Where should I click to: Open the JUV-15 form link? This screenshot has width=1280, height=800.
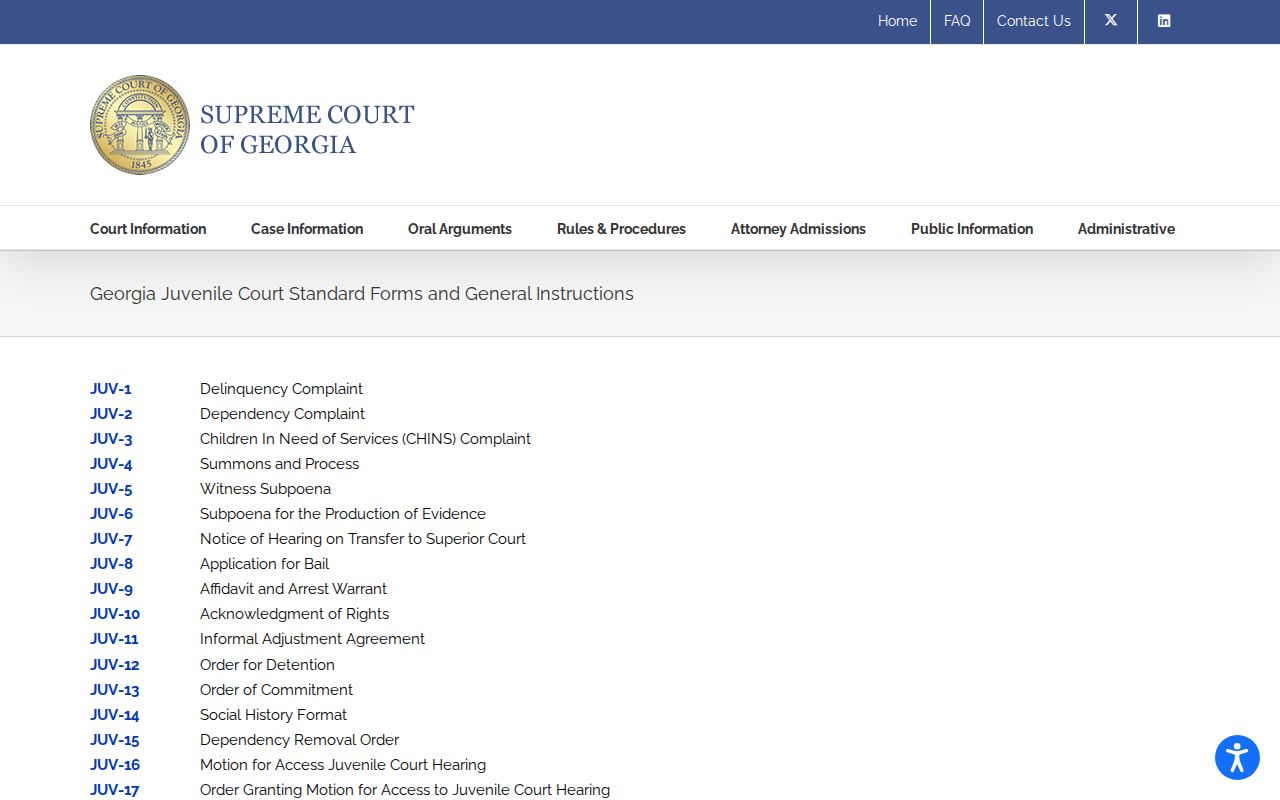click(115, 740)
